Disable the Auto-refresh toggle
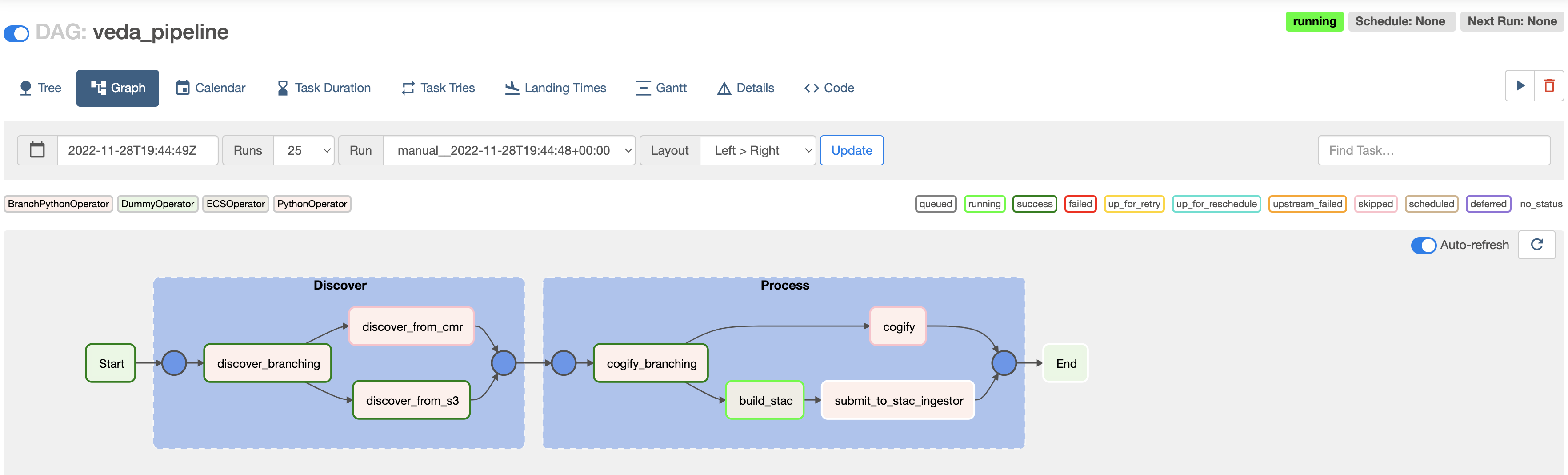This screenshot has width=1568, height=475. coord(1423,246)
